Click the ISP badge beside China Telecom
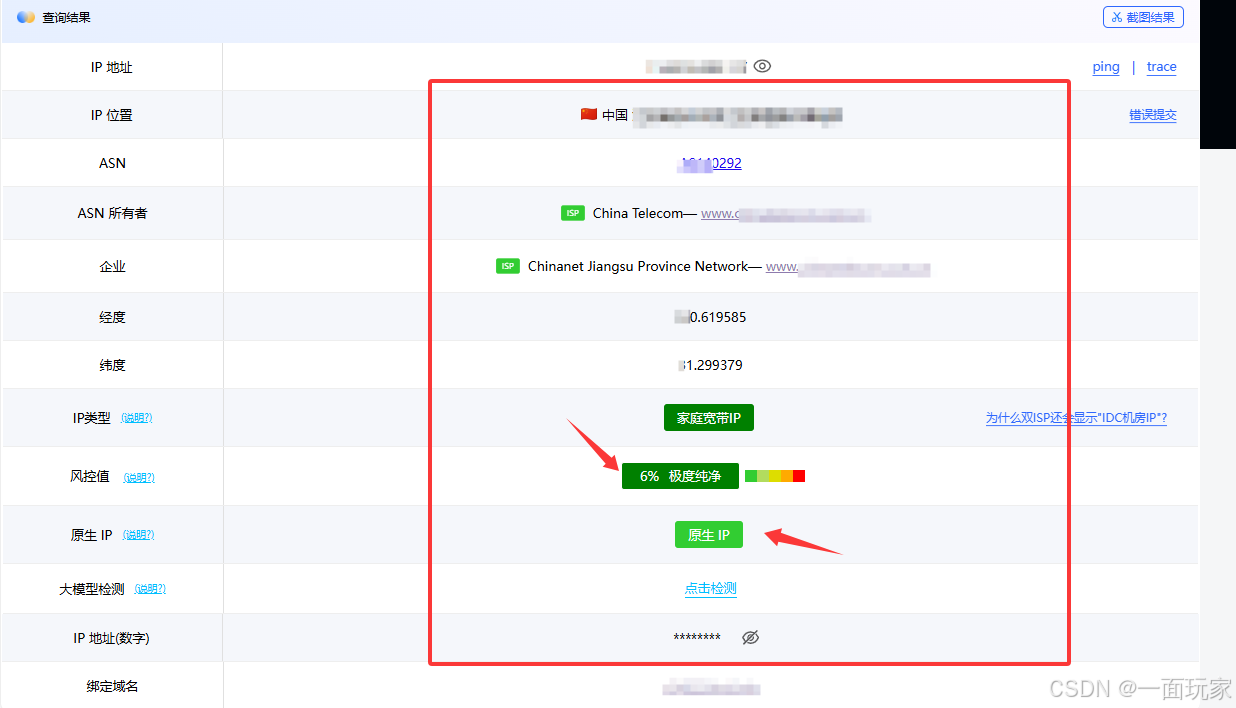This screenshot has width=1236, height=708. tap(573, 213)
